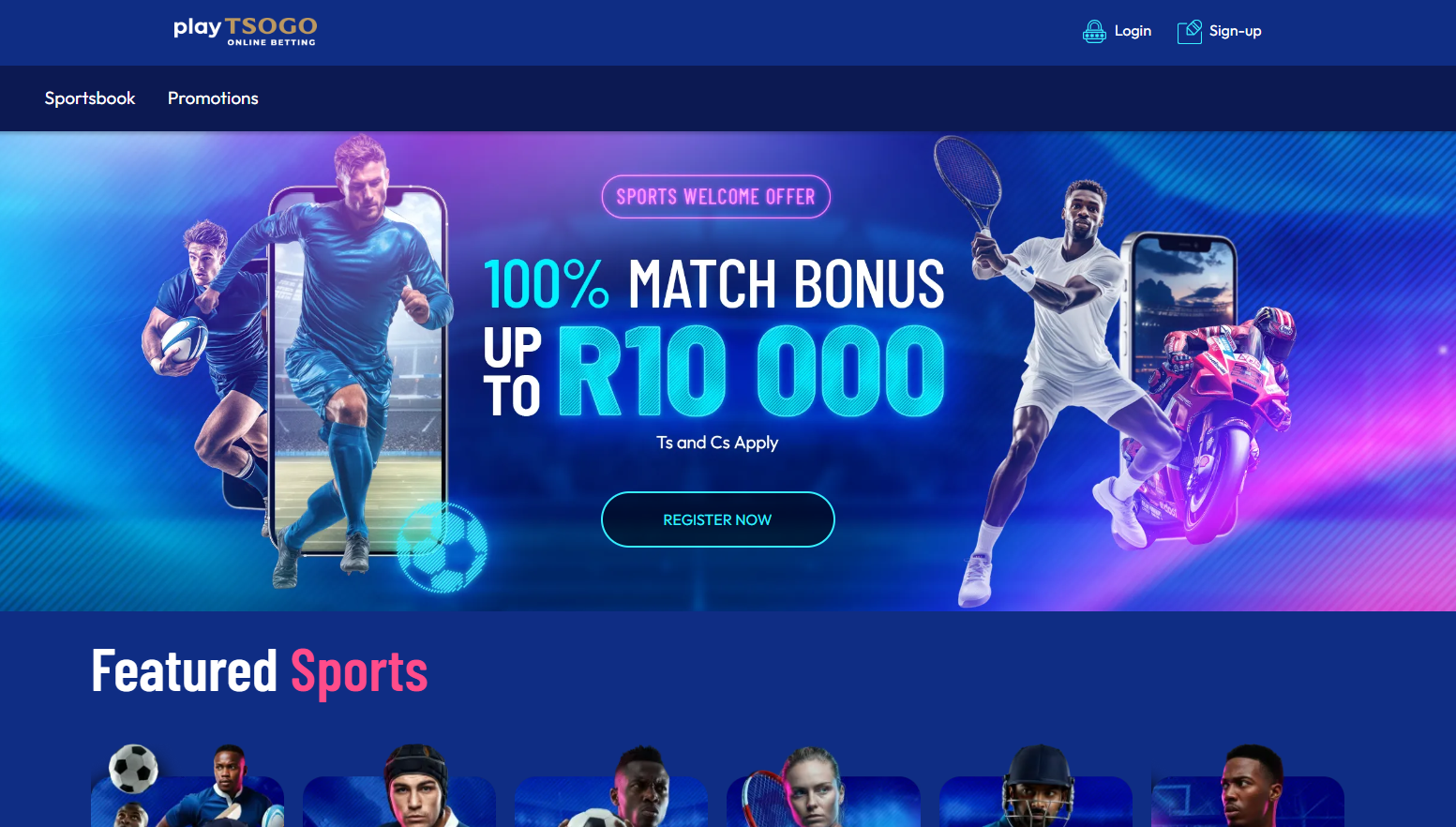Open the Sign-up link
The image size is (1456, 827).
click(x=1235, y=31)
